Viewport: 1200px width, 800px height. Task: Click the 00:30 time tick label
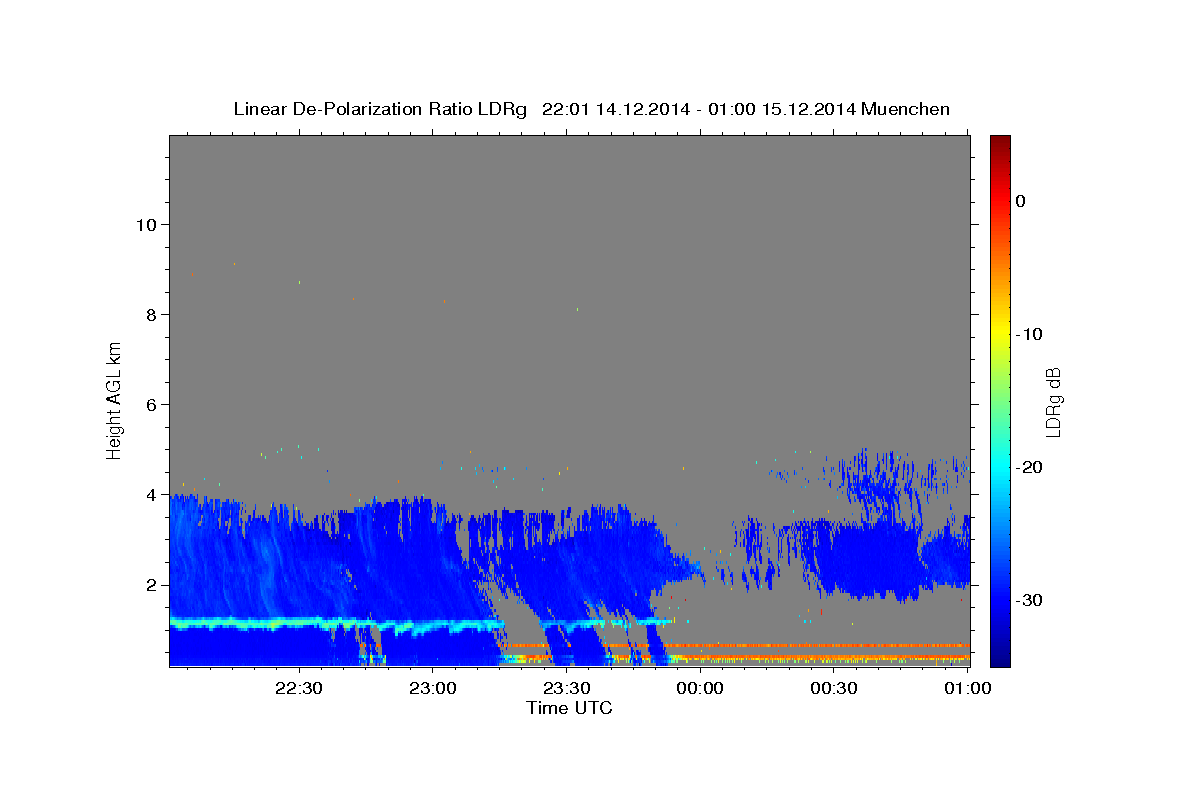[x=834, y=688]
